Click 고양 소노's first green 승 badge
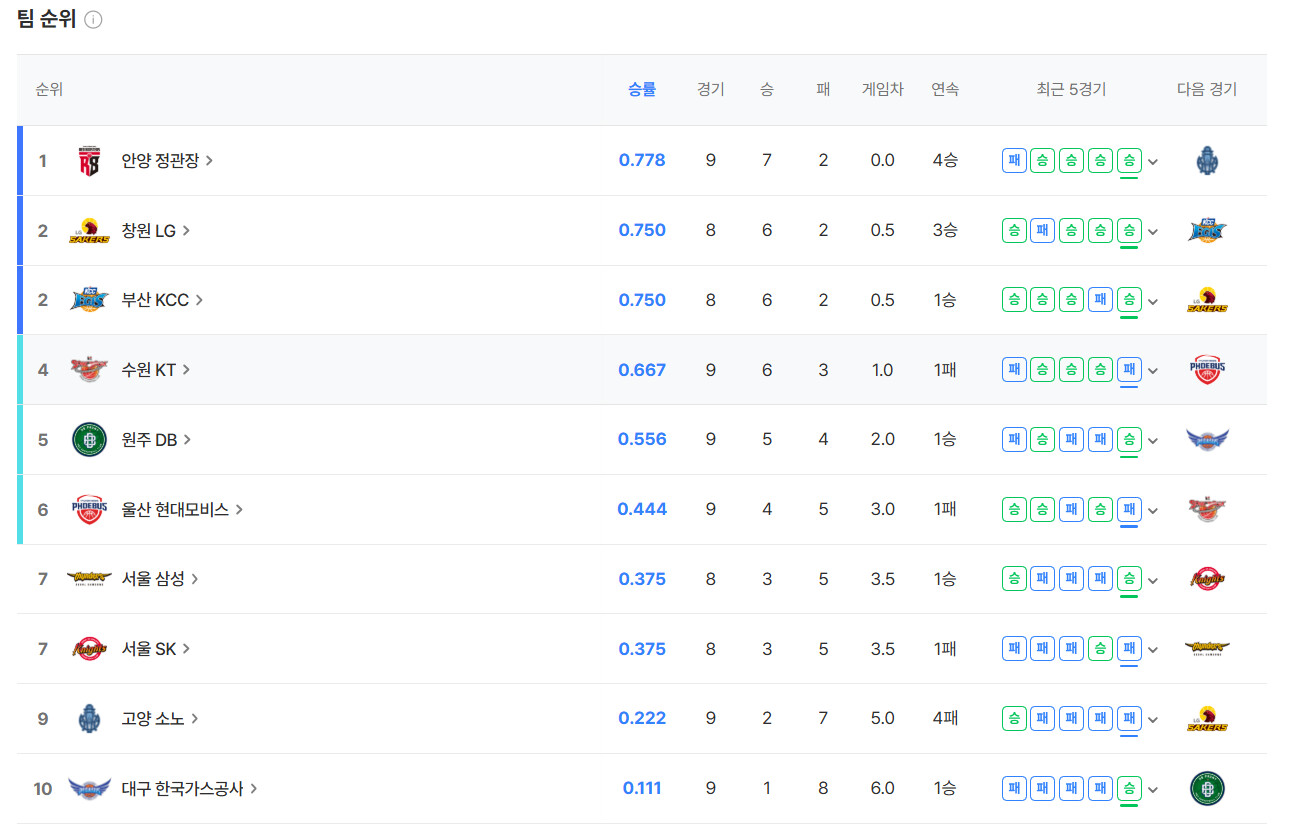1291x824 pixels. coord(1014,719)
